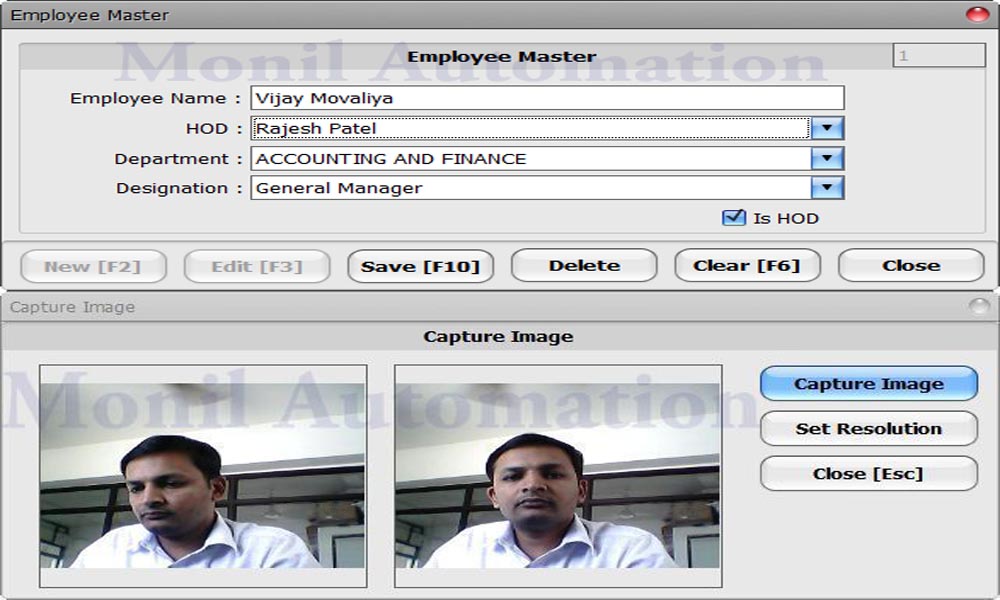
Task: Click the gray Capture Image window orb
Action: 979,306
